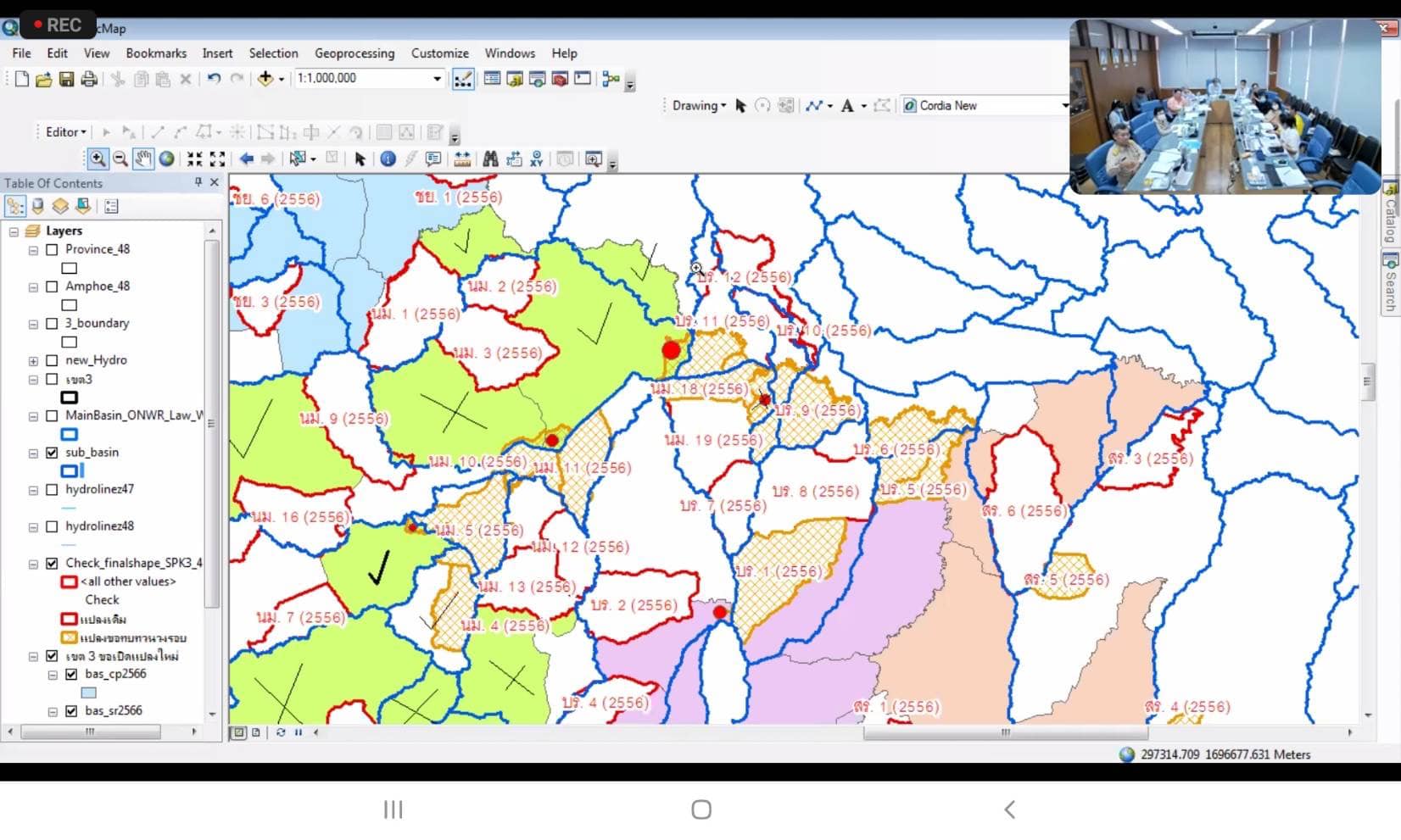Open the Bookmarks menu

156,53
